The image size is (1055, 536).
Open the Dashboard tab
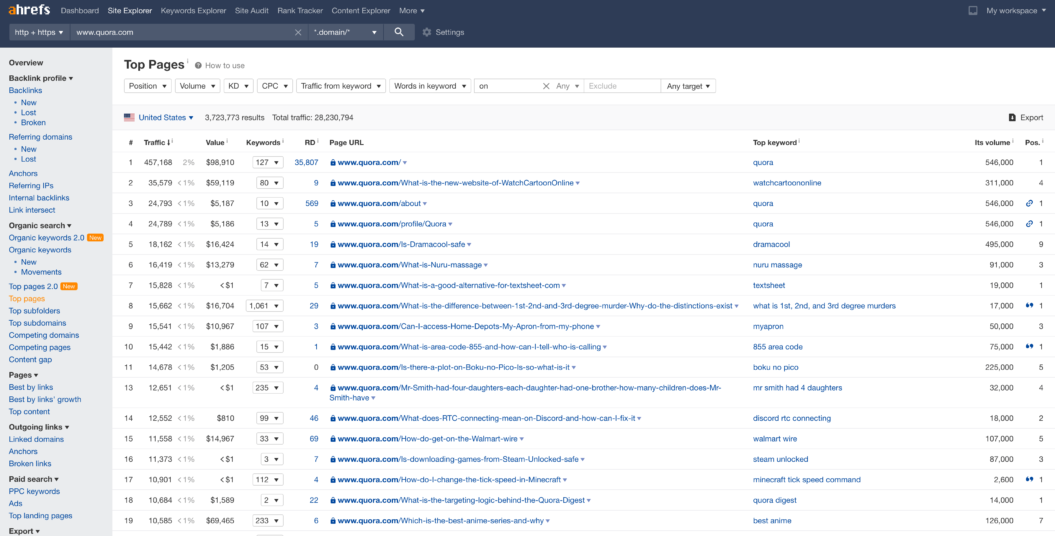[79, 11]
